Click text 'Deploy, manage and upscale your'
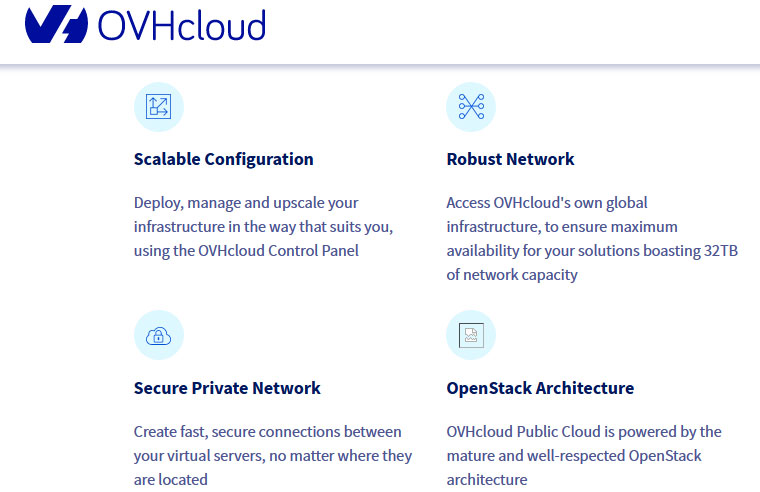 pyautogui.click(x=246, y=203)
